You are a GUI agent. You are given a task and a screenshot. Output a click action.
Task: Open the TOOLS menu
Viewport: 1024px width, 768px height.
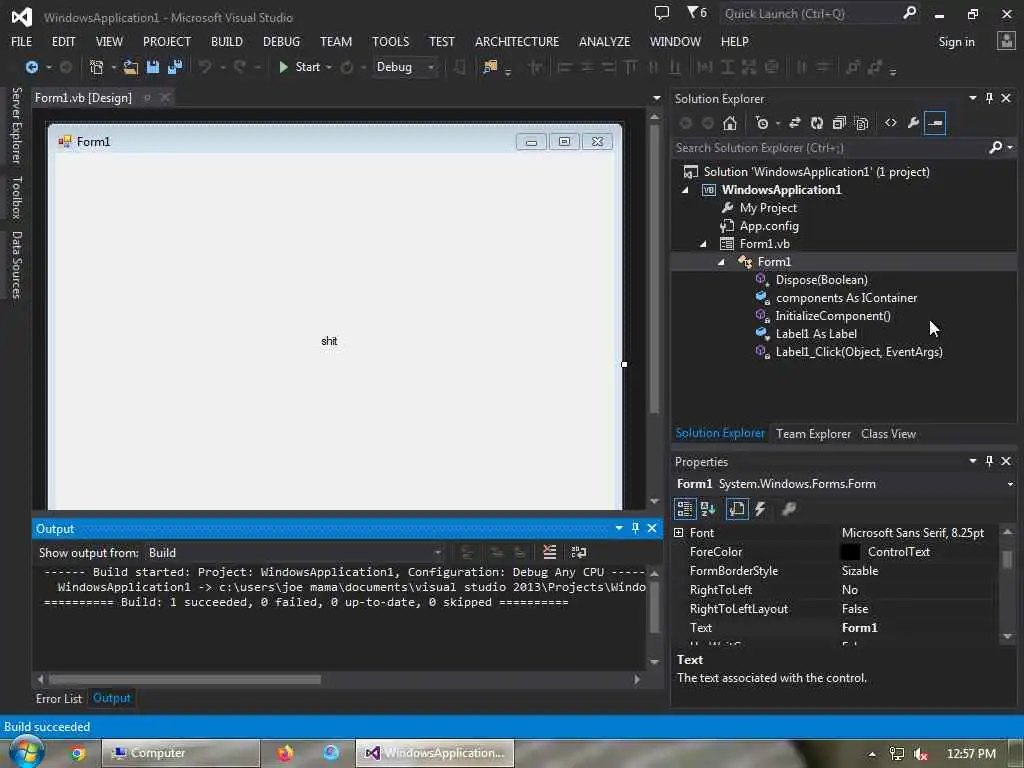point(391,42)
